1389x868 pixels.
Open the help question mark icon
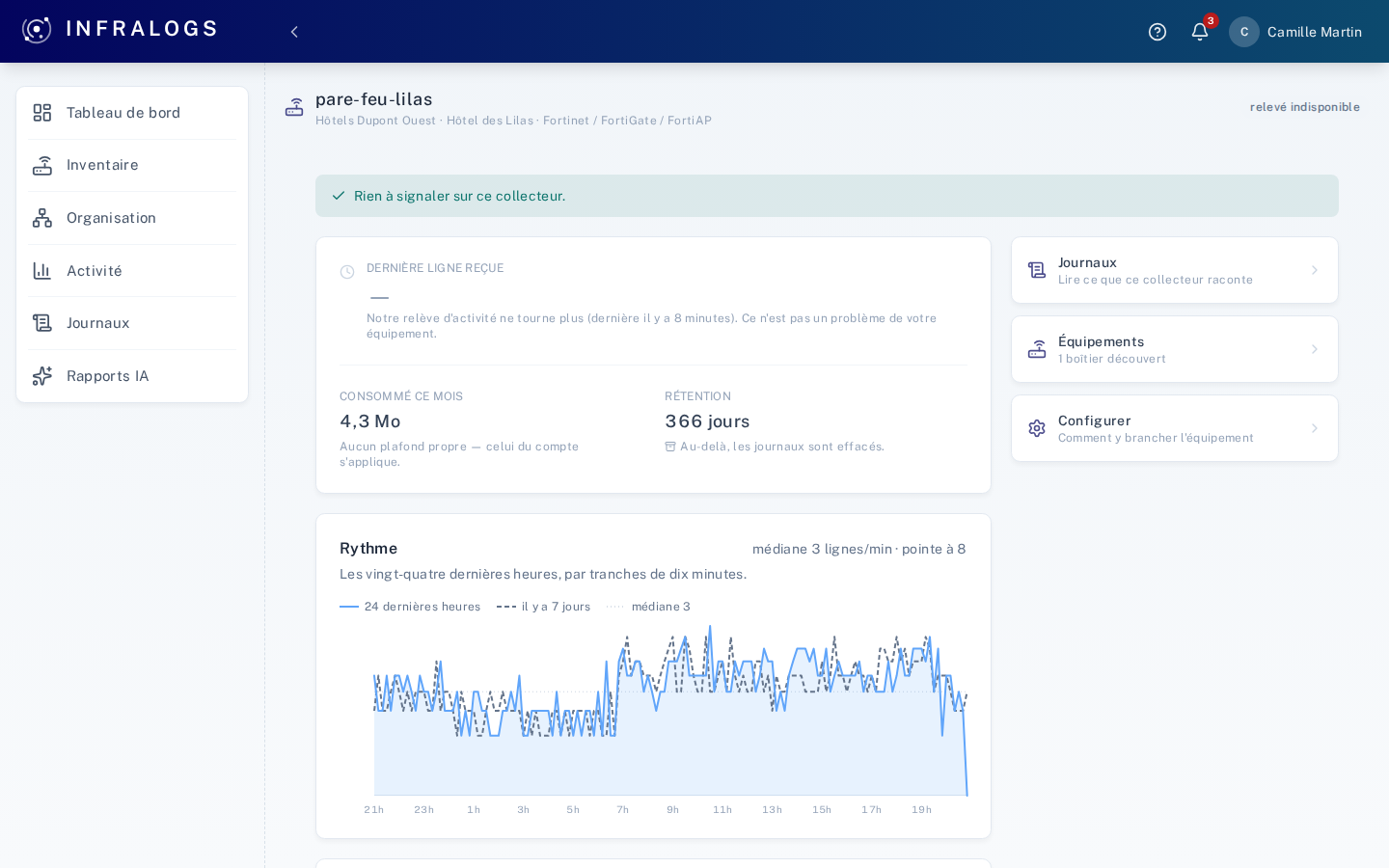pos(1157,32)
